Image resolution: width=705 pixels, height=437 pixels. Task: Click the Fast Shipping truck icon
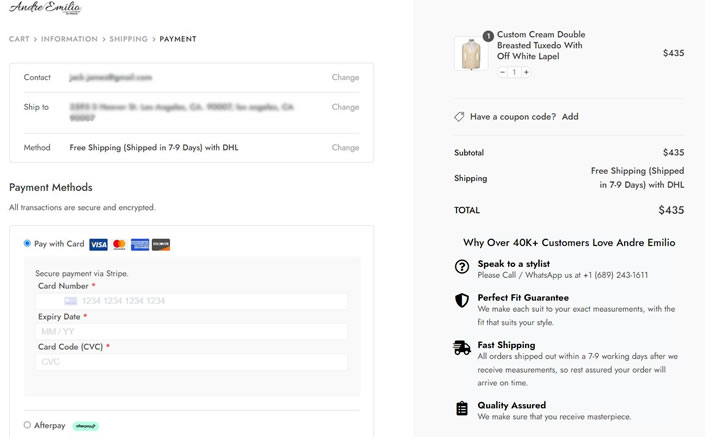(462, 348)
